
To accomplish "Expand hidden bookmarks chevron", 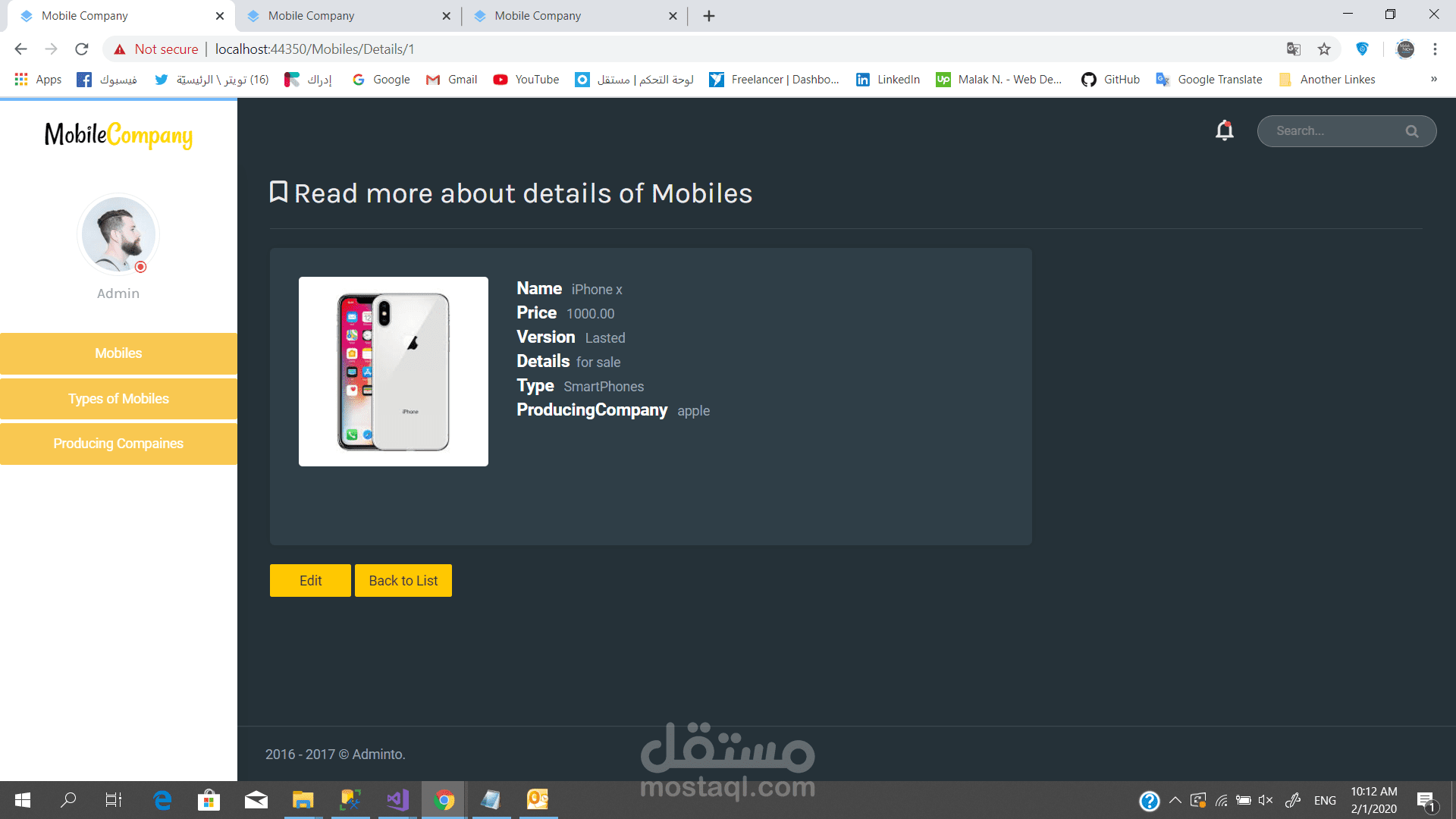I will [x=1433, y=80].
